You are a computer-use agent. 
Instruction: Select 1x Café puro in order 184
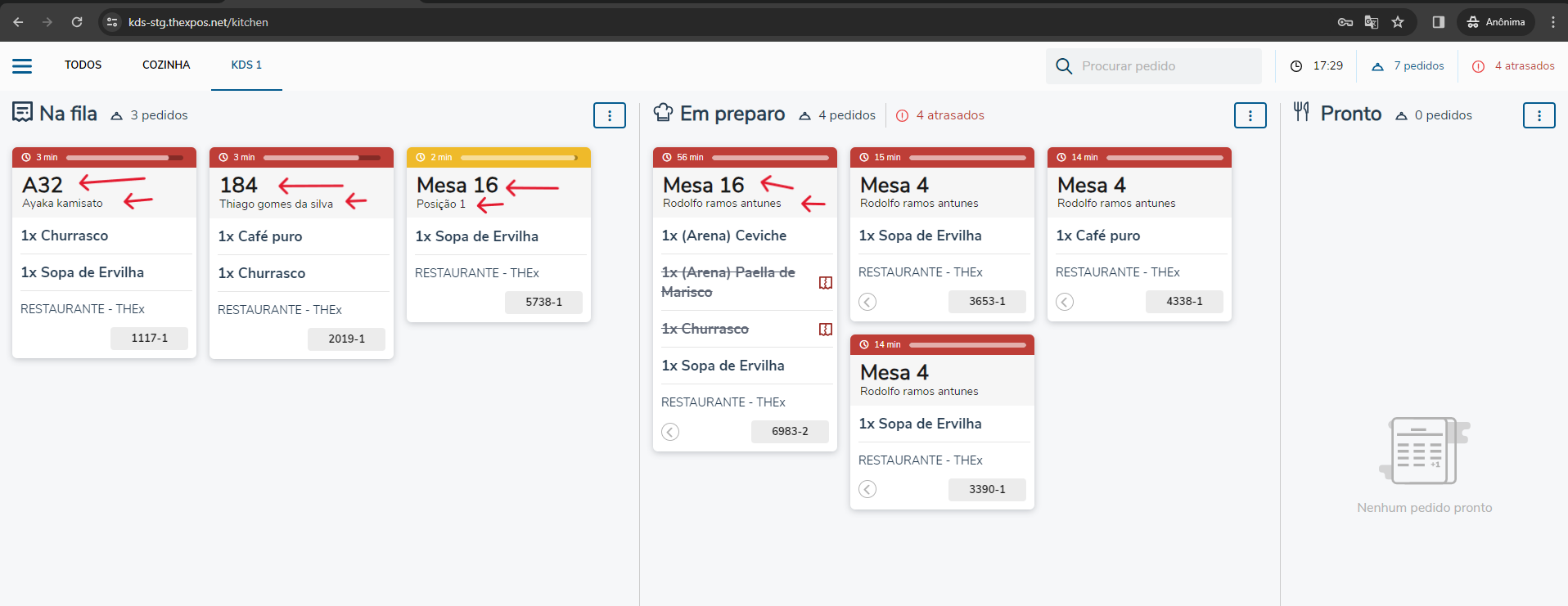pyautogui.click(x=260, y=236)
